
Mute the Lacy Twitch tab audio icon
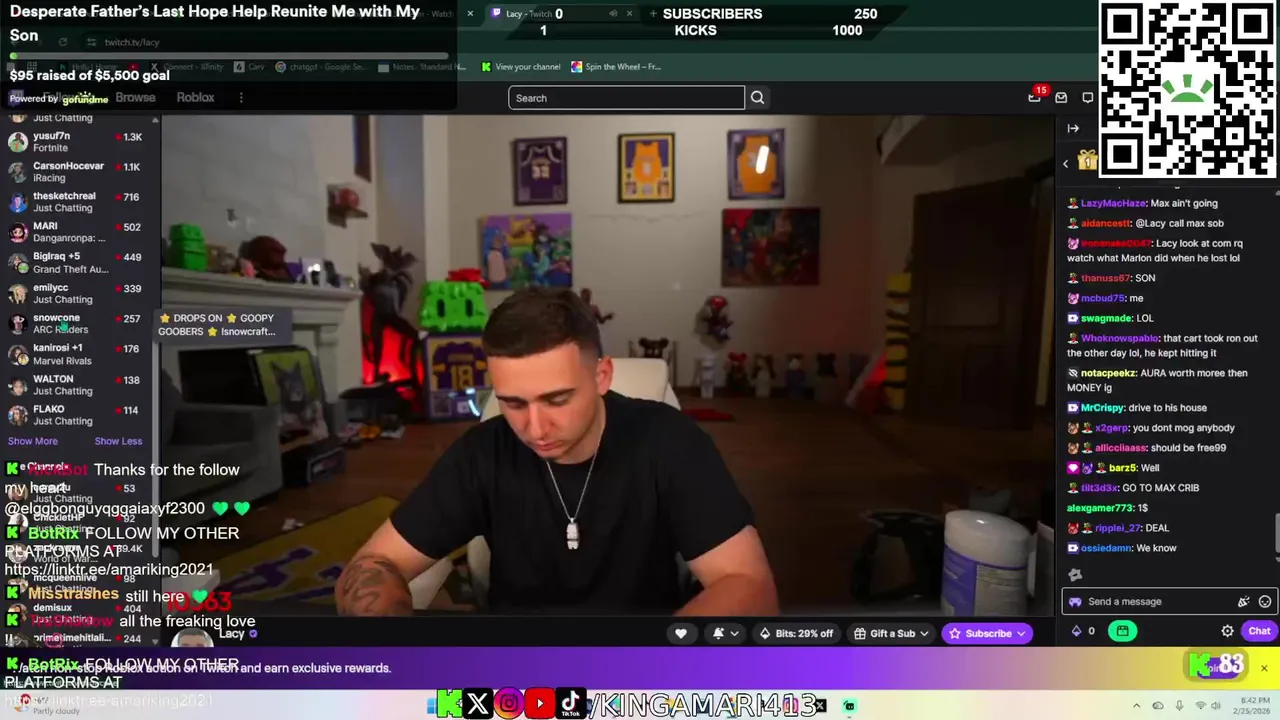[x=613, y=14]
